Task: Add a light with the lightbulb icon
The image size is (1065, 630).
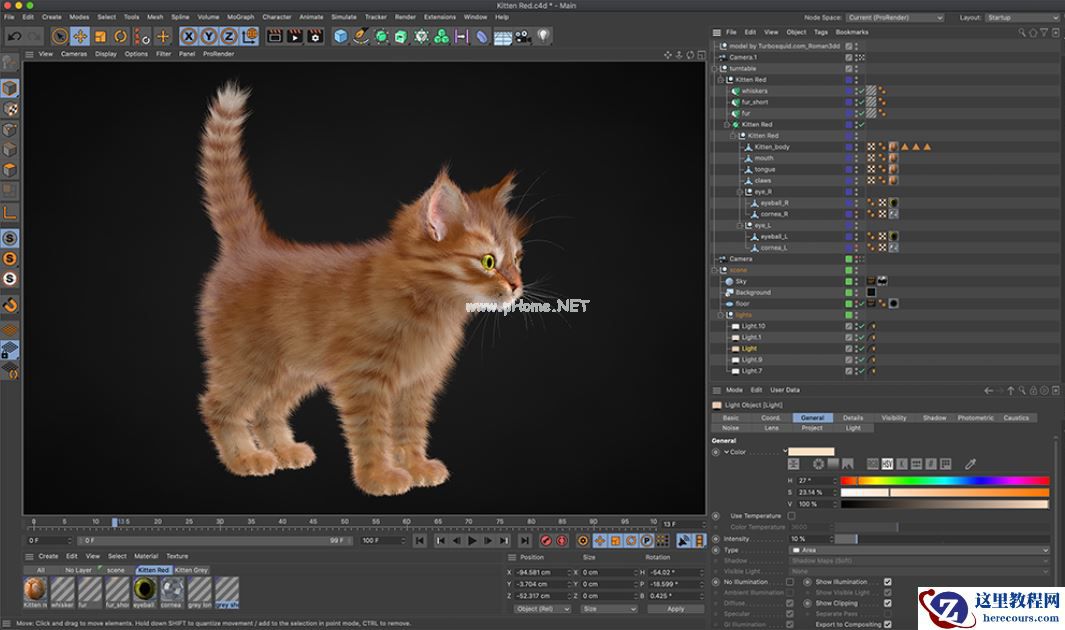Action: coord(543,36)
